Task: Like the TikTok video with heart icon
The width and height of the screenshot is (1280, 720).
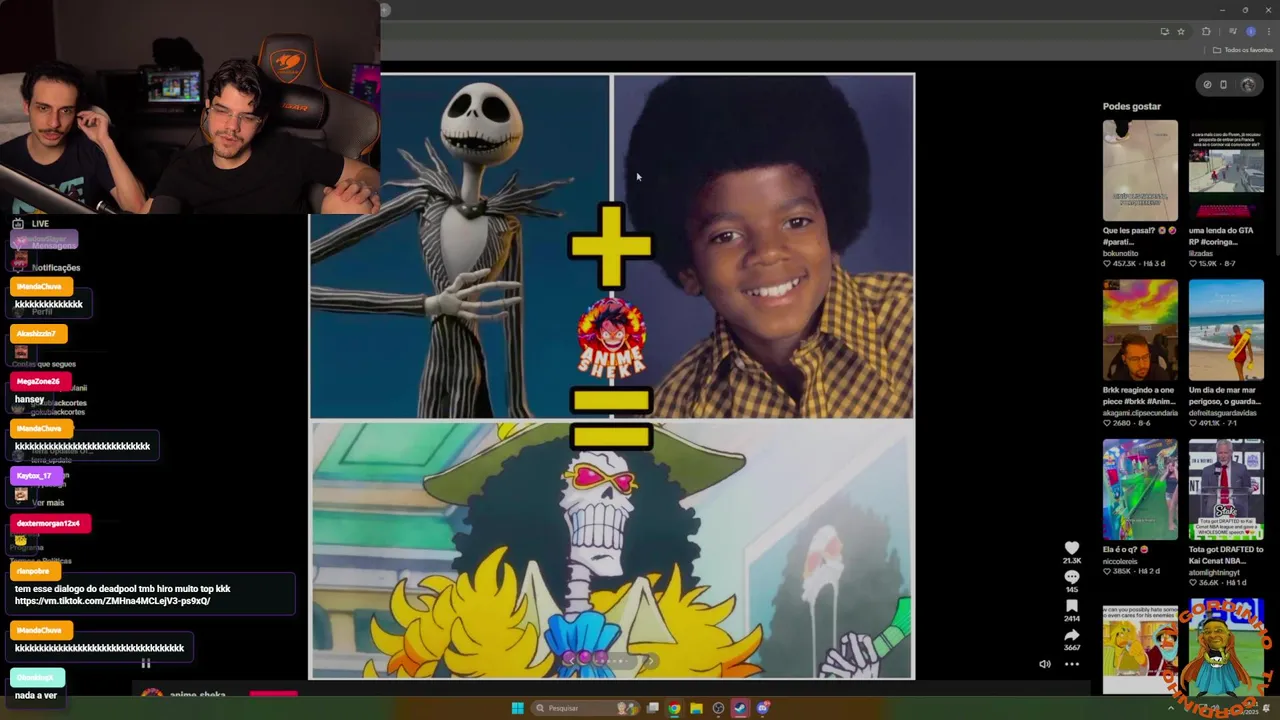Action: (1072, 548)
